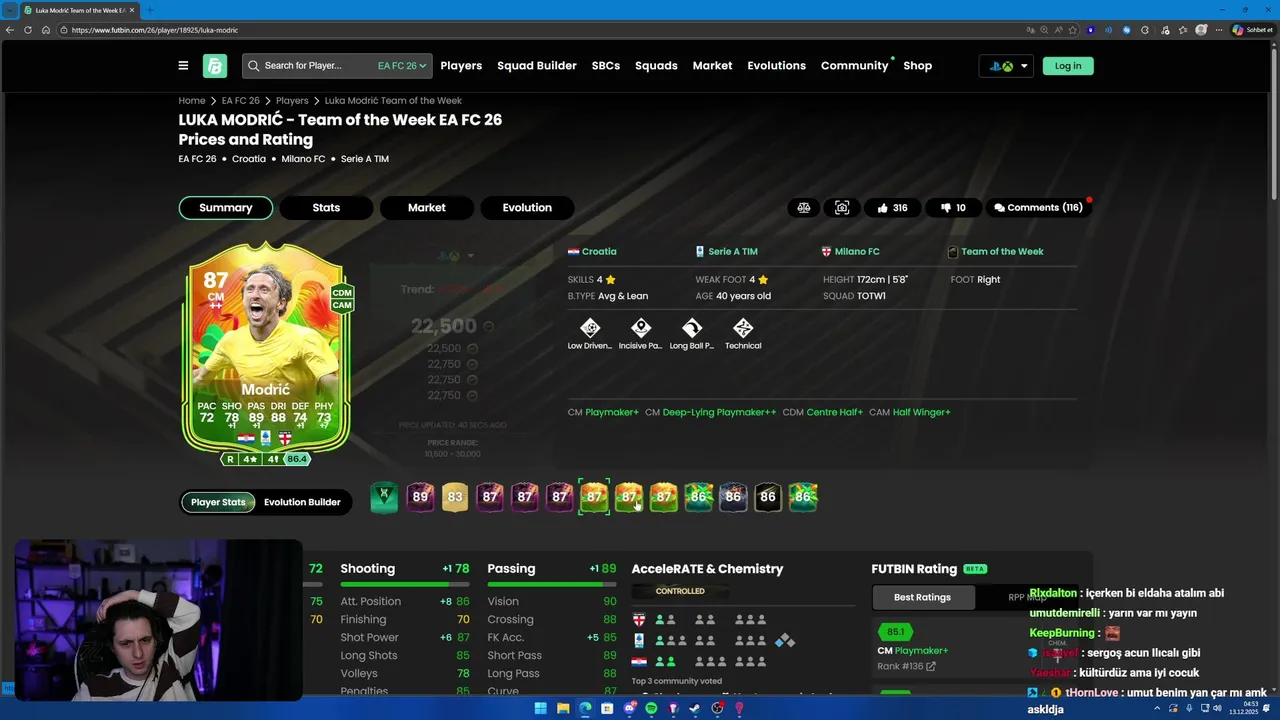Click the green evolution DNA card icon

pos(384,497)
